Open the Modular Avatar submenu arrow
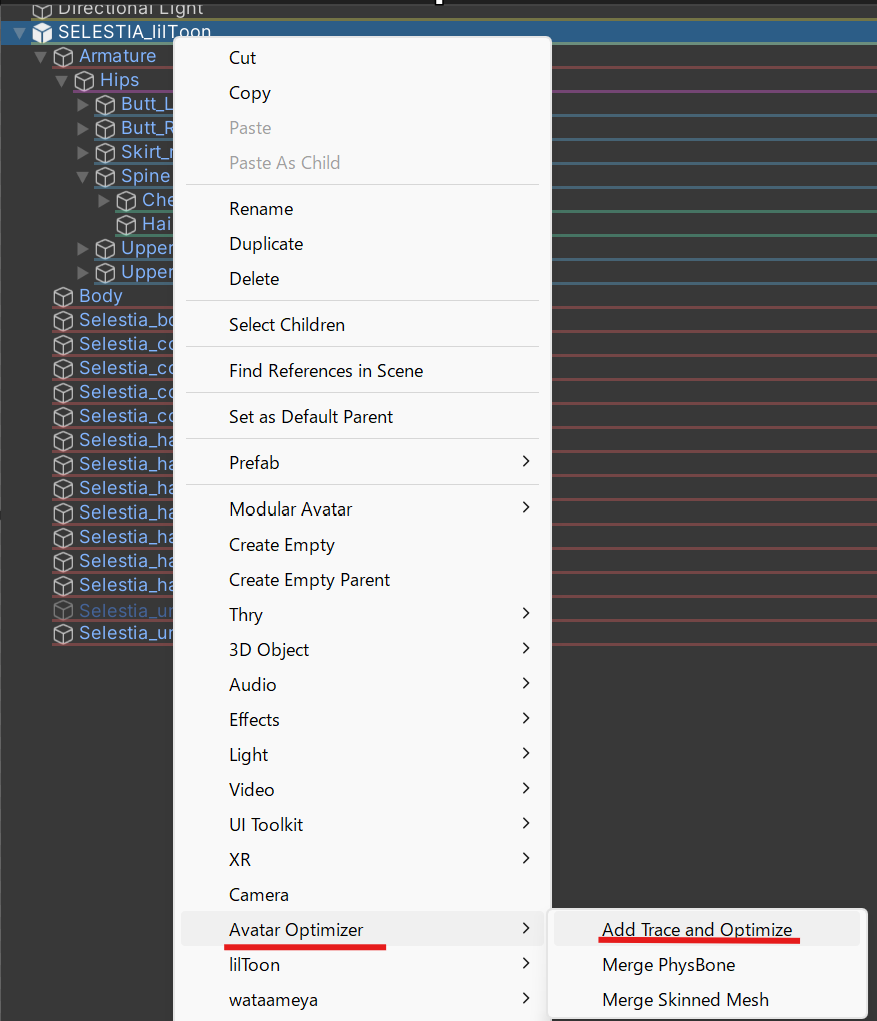This screenshot has width=877, height=1021. click(x=526, y=507)
